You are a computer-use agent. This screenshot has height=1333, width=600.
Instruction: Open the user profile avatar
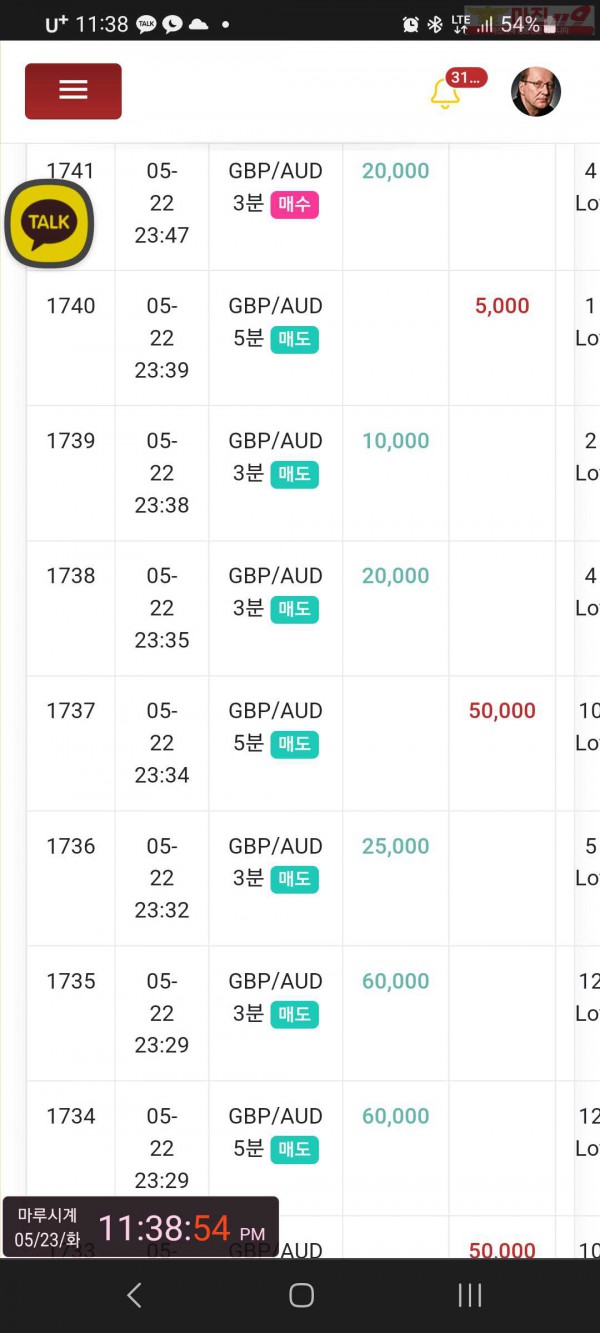[x=536, y=92]
